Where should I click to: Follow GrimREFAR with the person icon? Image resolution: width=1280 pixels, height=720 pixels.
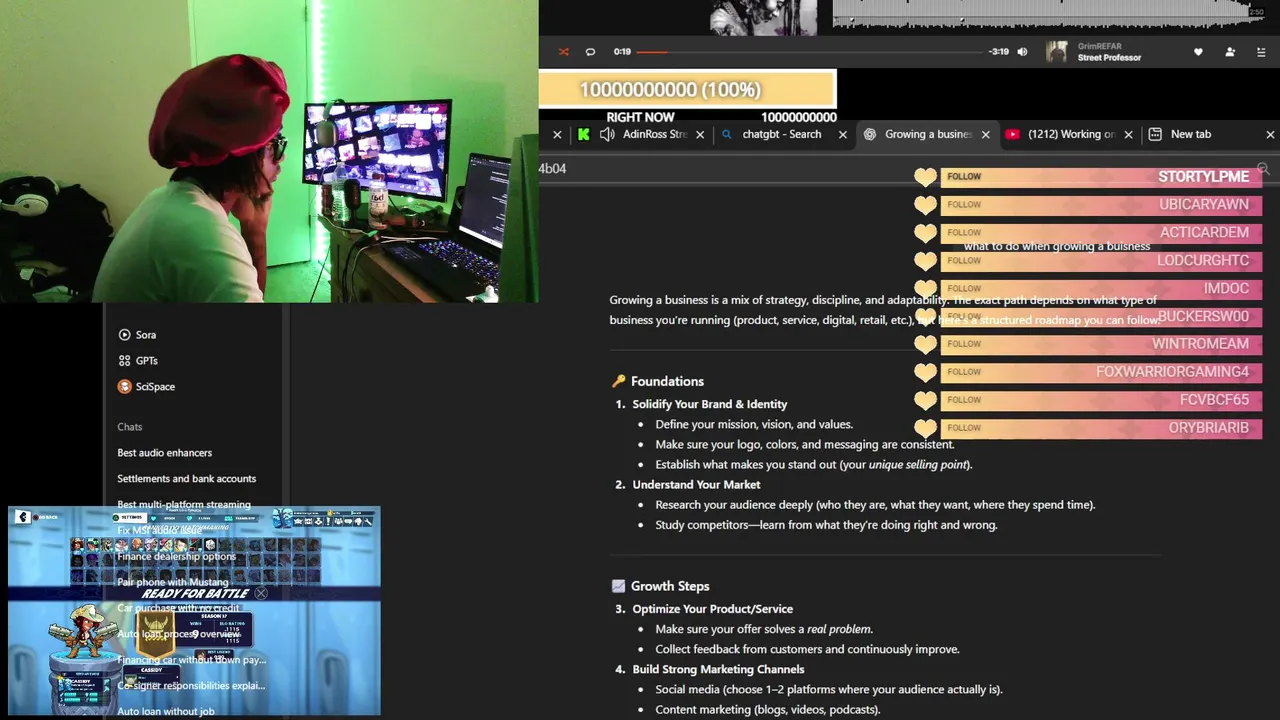(x=1230, y=52)
